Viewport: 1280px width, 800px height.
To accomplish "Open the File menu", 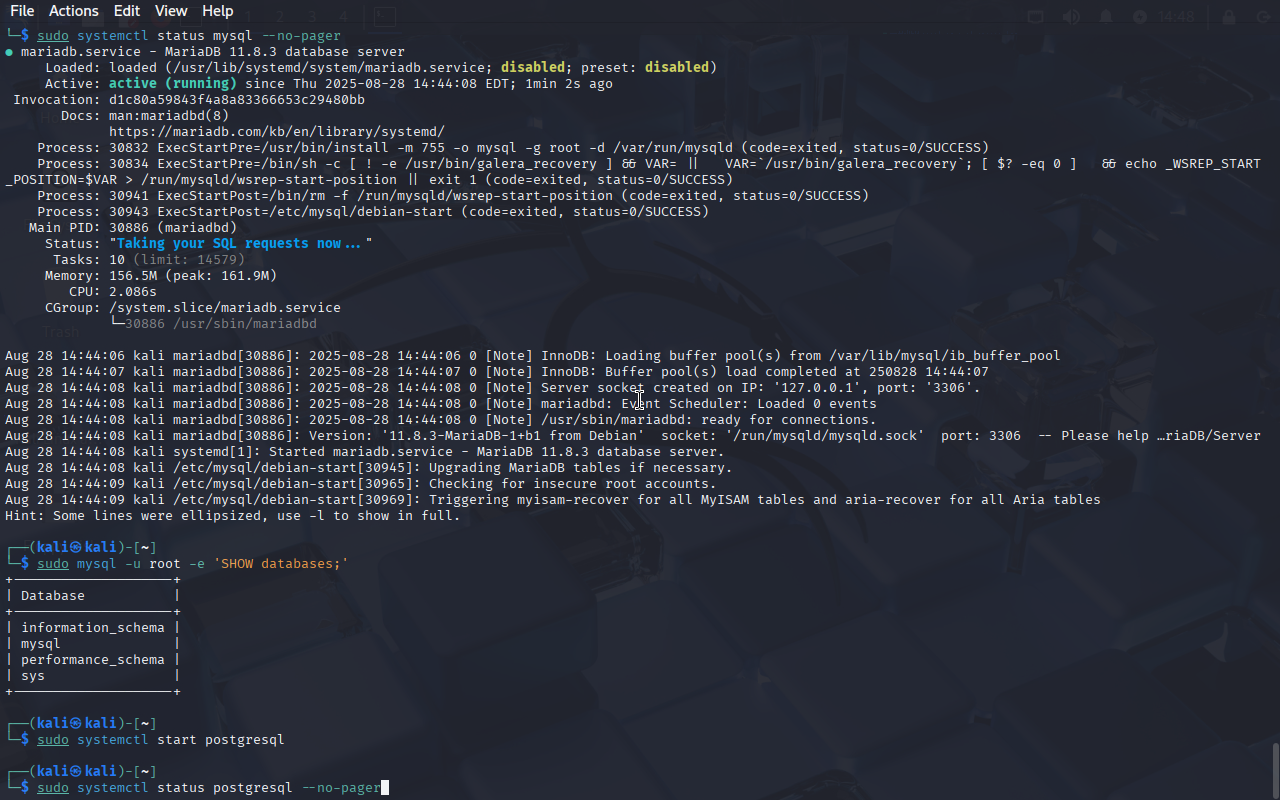I will tap(22, 11).
